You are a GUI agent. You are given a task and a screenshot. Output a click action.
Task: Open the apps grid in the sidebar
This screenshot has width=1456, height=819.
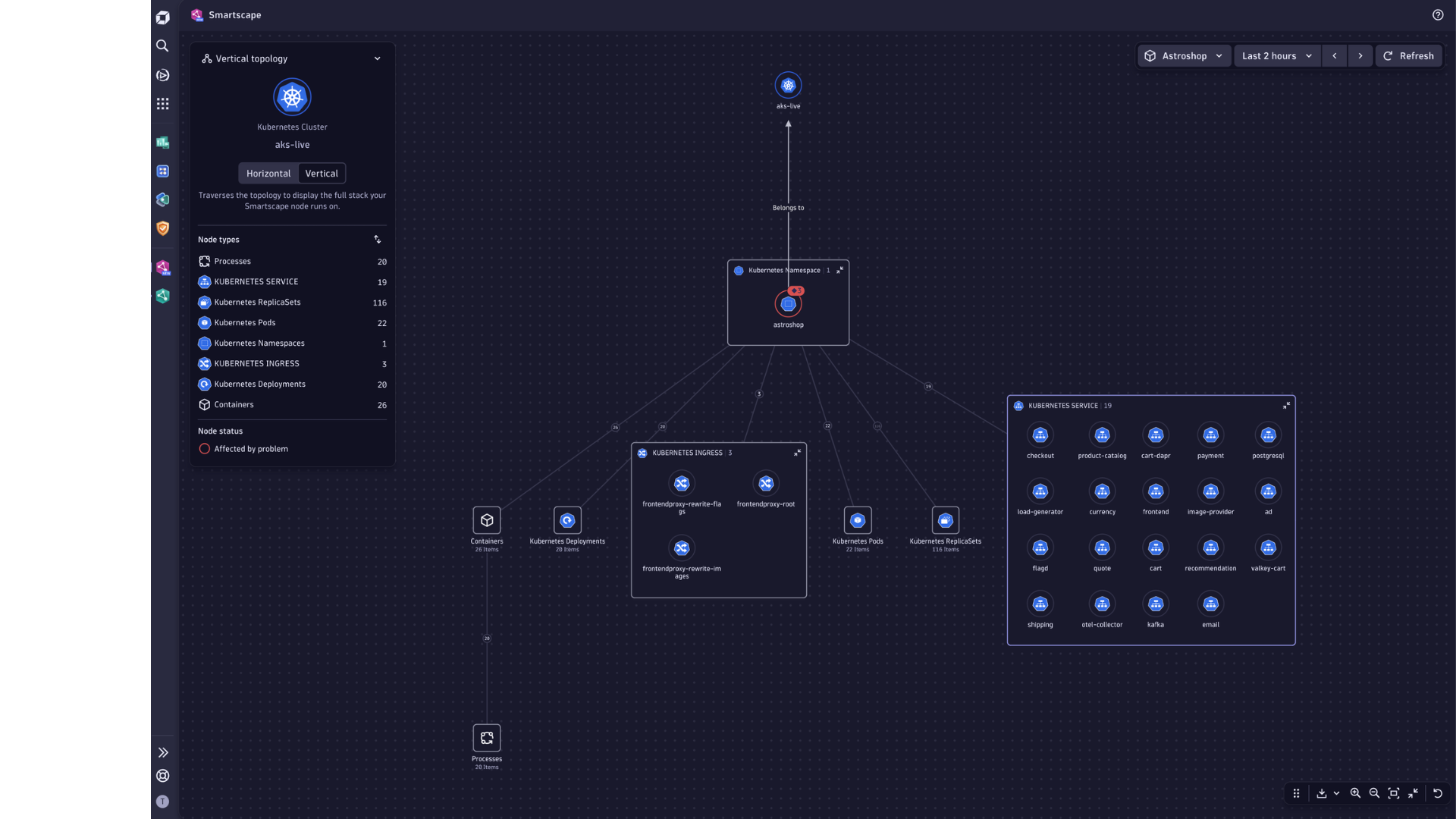point(162,104)
